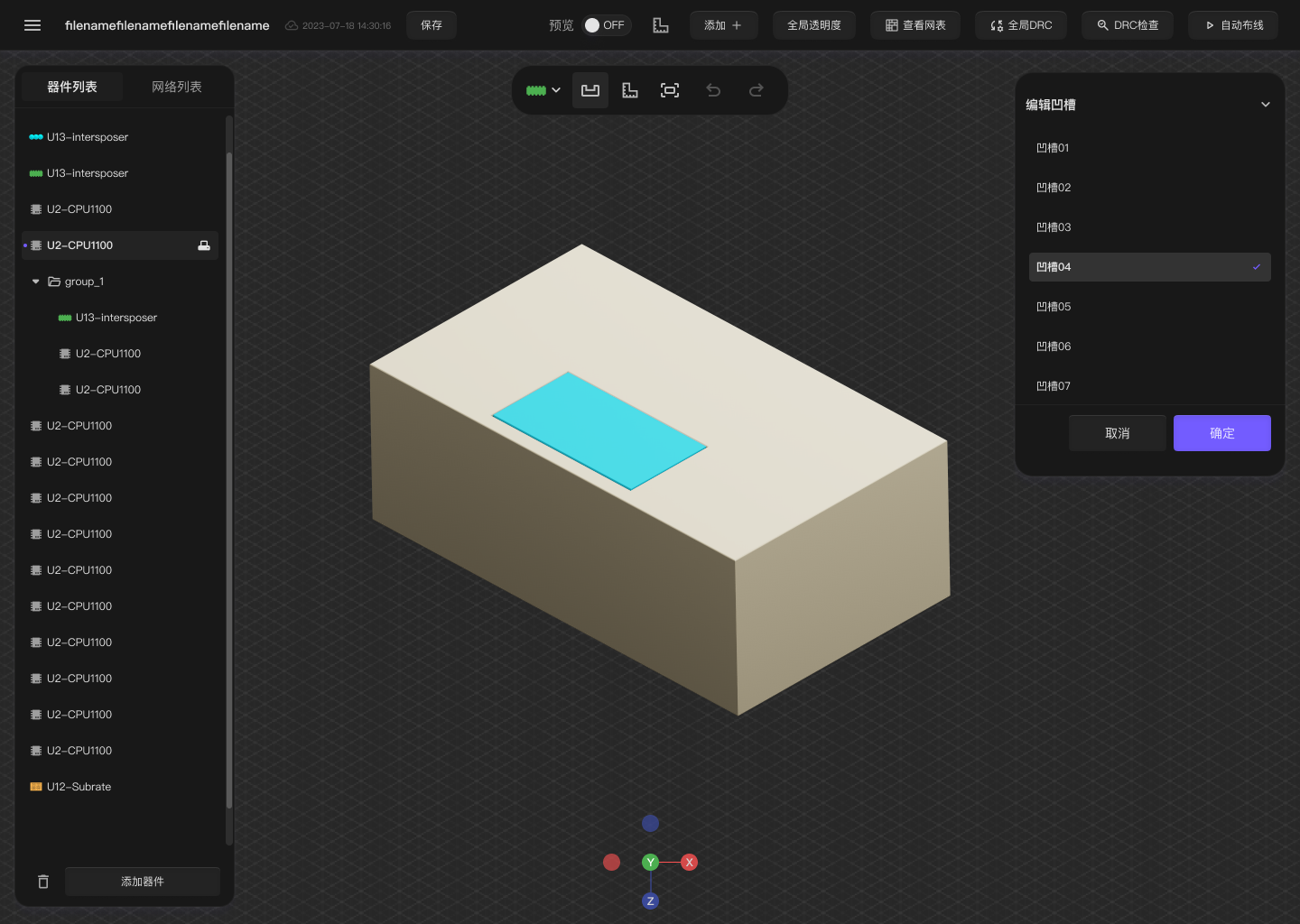Screen dimensions: 1300x924
Task: Collapse the 编辑凹槽 panel chevron
Action: point(1265,105)
